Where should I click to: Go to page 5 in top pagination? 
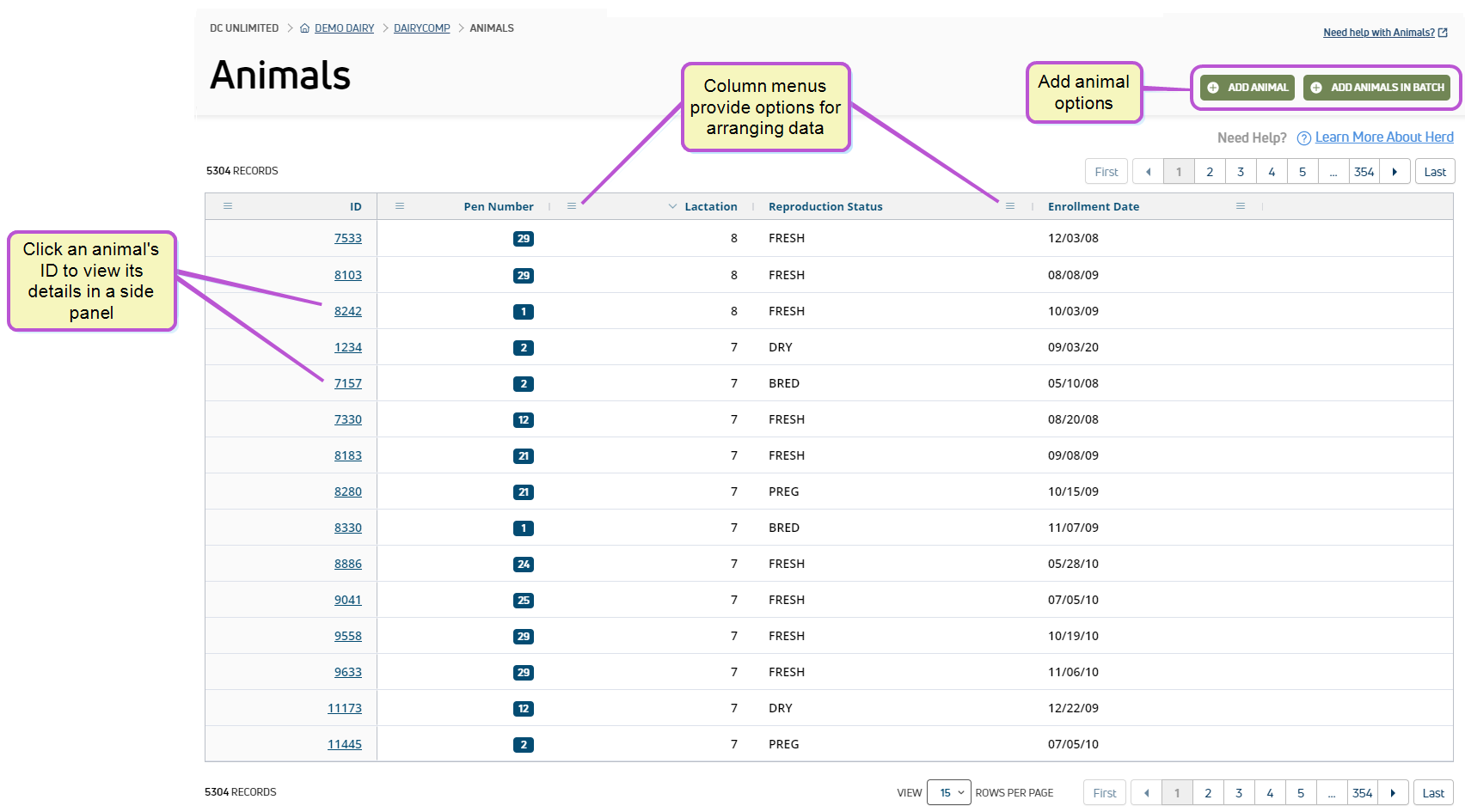[1303, 172]
